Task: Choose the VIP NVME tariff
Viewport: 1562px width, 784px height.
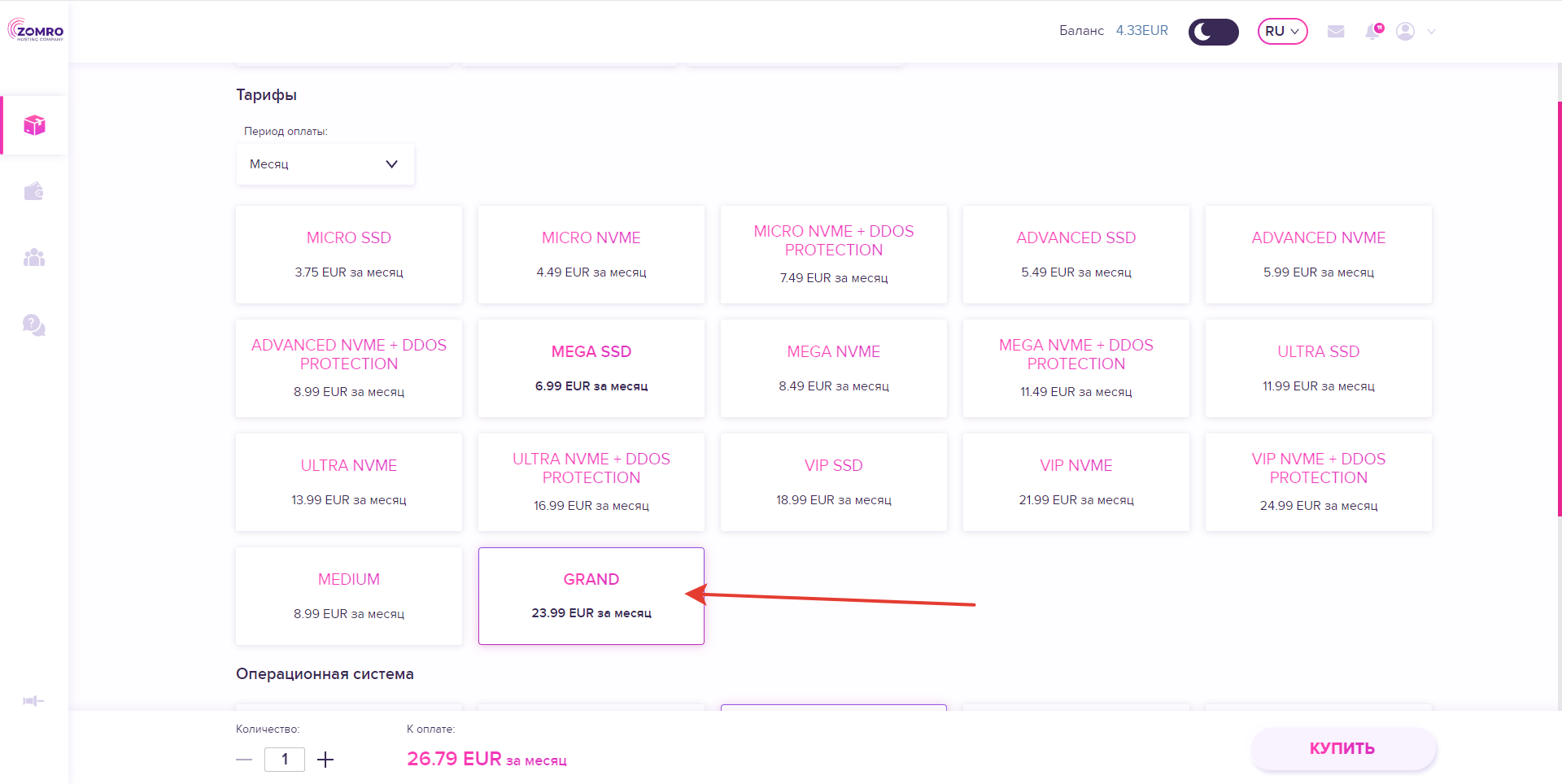Action: coord(1076,481)
